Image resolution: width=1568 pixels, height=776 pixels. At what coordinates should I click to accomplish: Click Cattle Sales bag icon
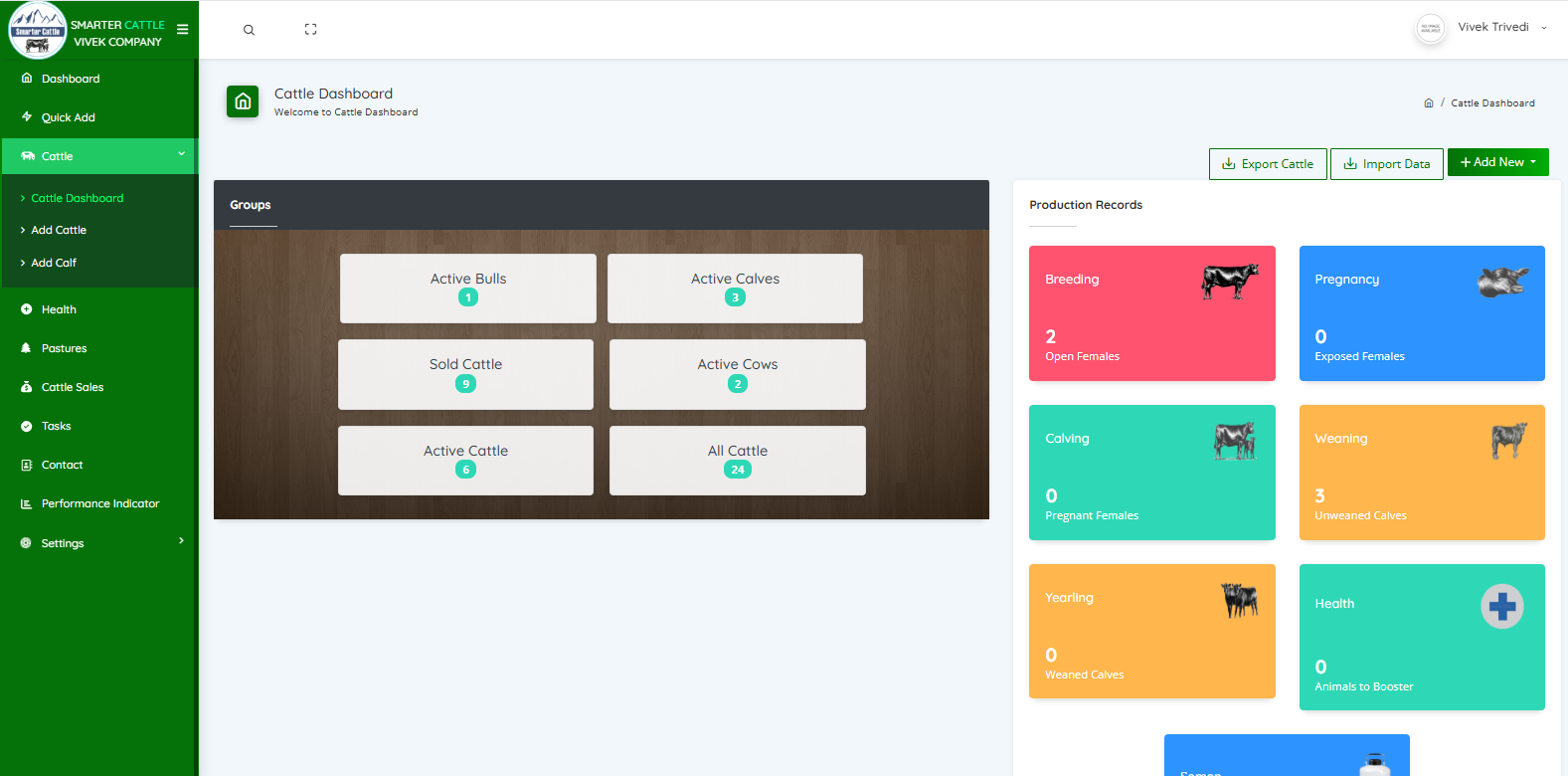click(27, 387)
